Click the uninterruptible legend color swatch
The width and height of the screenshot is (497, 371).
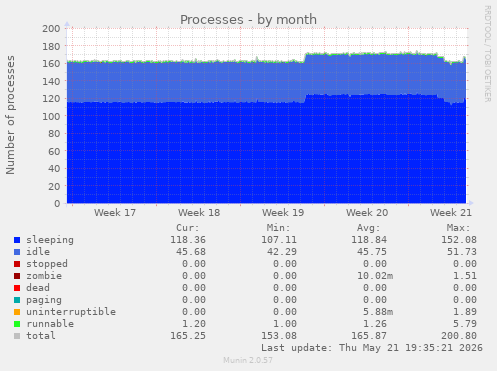point(17,312)
